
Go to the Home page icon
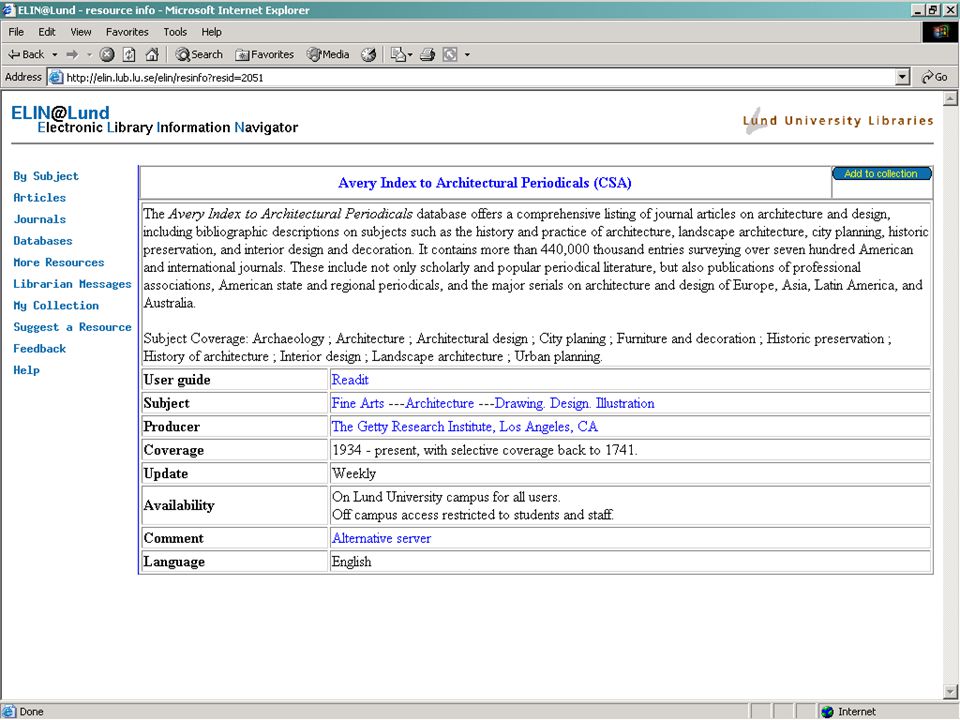(152, 54)
